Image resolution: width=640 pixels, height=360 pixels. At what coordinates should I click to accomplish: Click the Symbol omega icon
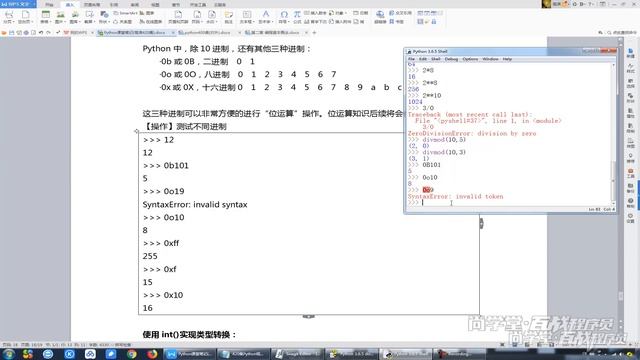pyautogui.click(x=284, y=14)
